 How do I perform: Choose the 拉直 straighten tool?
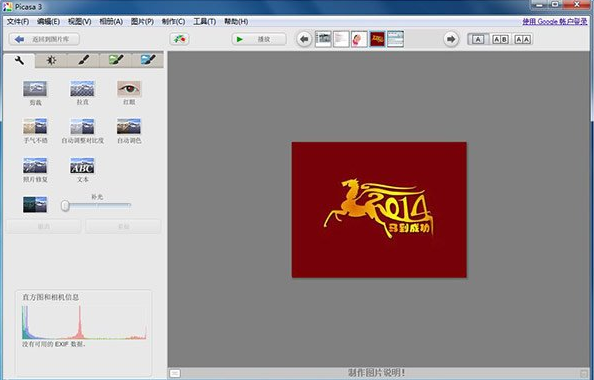tap(82, 89)
